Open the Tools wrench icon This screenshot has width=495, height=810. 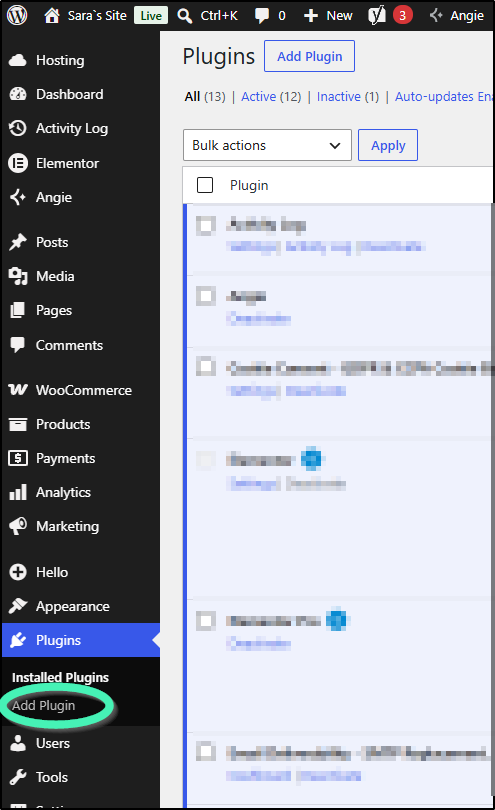click(18, 777)
